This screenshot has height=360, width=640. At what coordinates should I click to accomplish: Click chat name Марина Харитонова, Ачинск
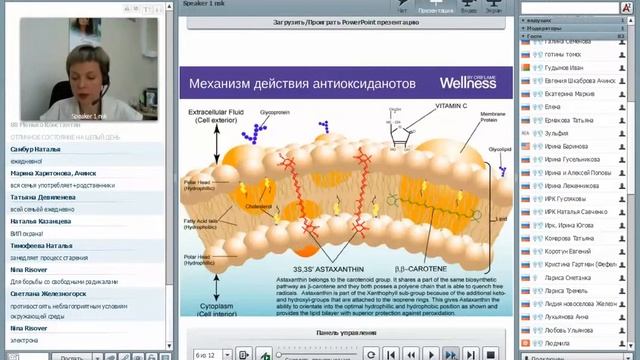tap(53, 173)
